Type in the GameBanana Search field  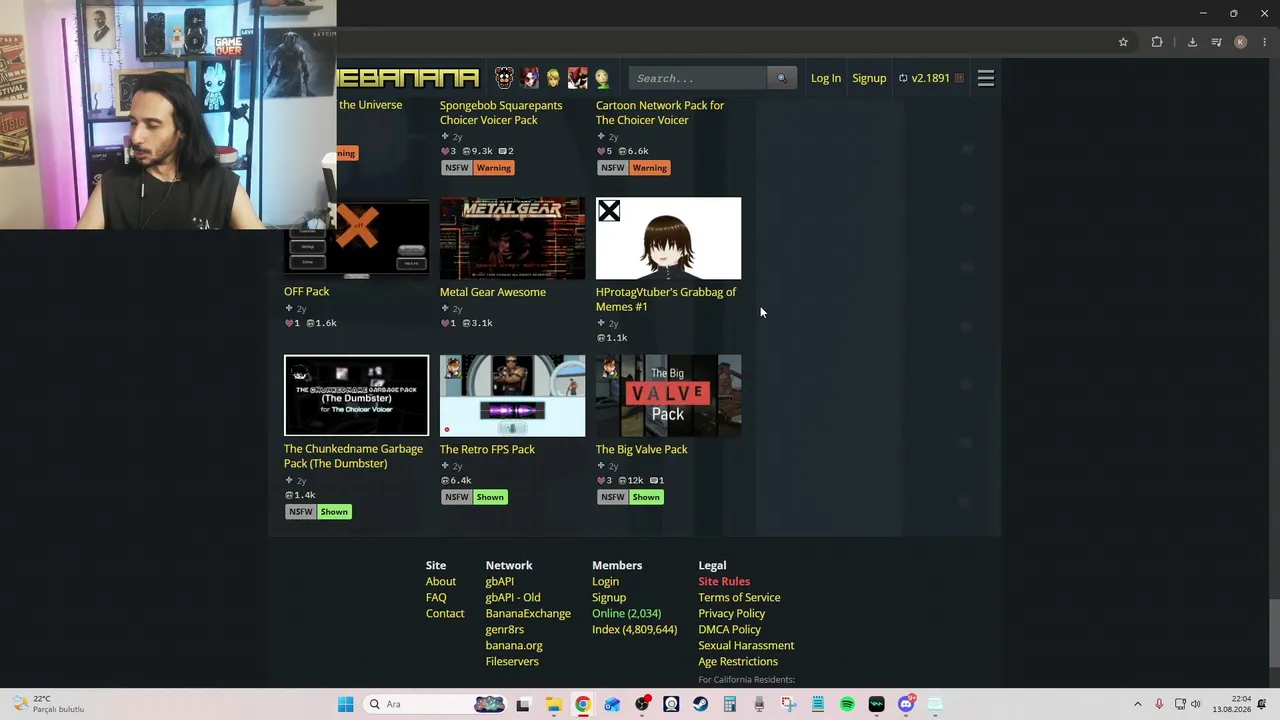[x=699, y=78]
